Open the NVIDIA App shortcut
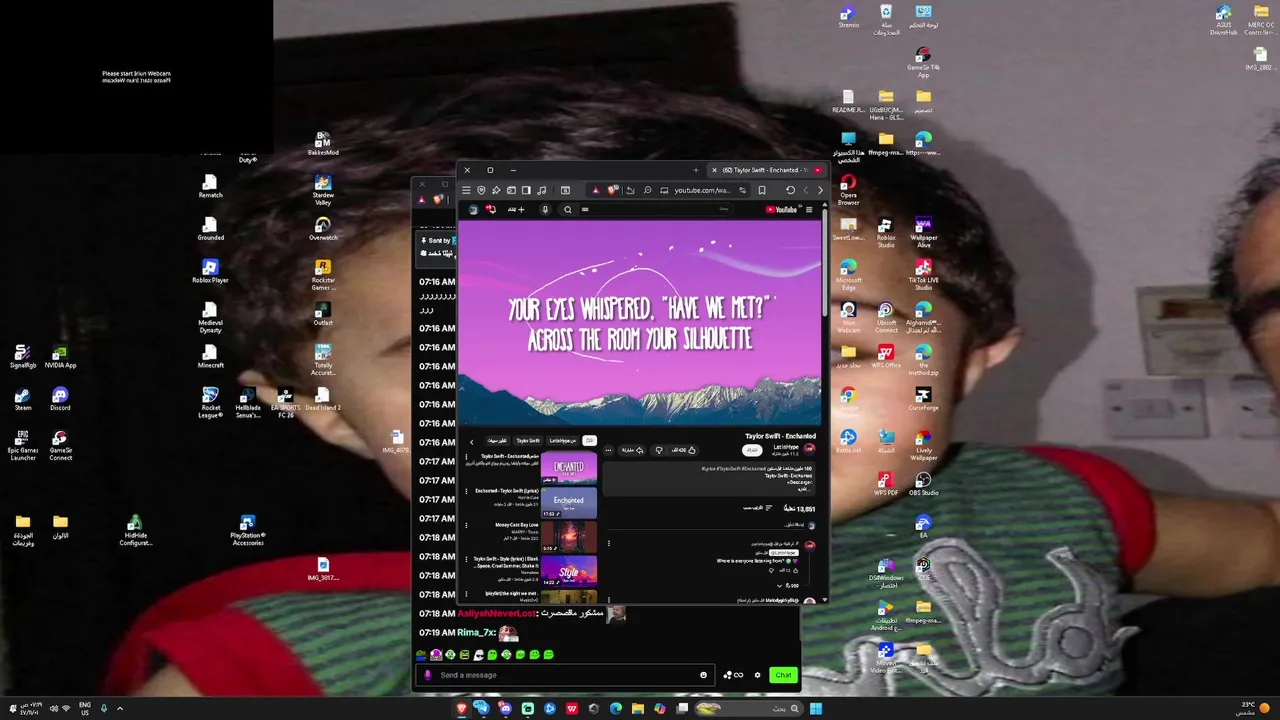Image resolution: width=1280 pixels, height=720 pixels. [60, 357]
